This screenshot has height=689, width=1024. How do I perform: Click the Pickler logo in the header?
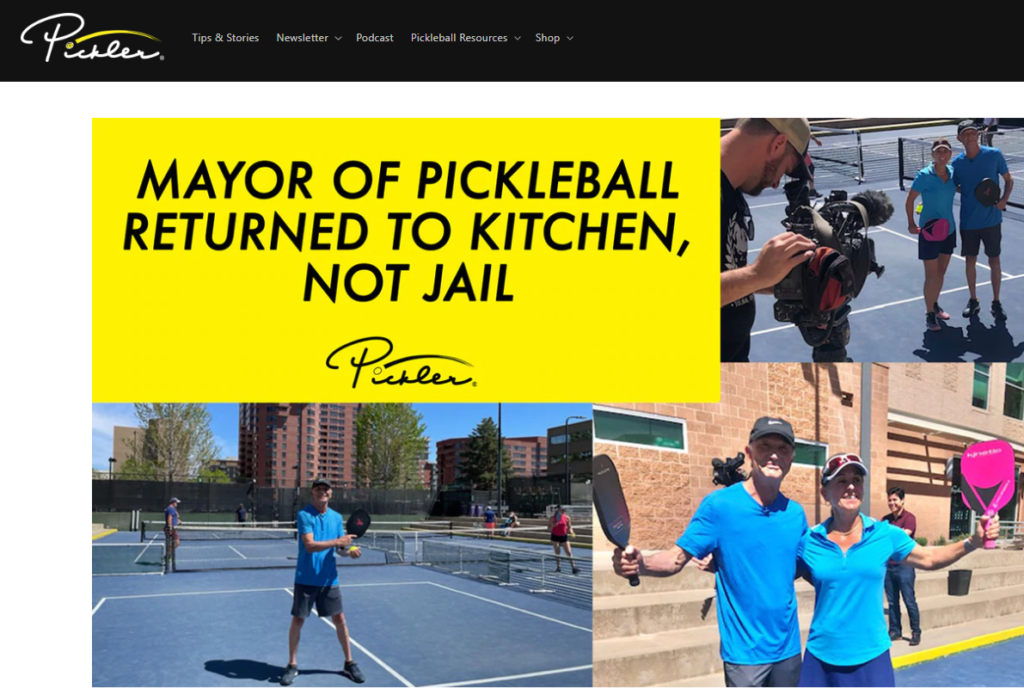point(91,38)
